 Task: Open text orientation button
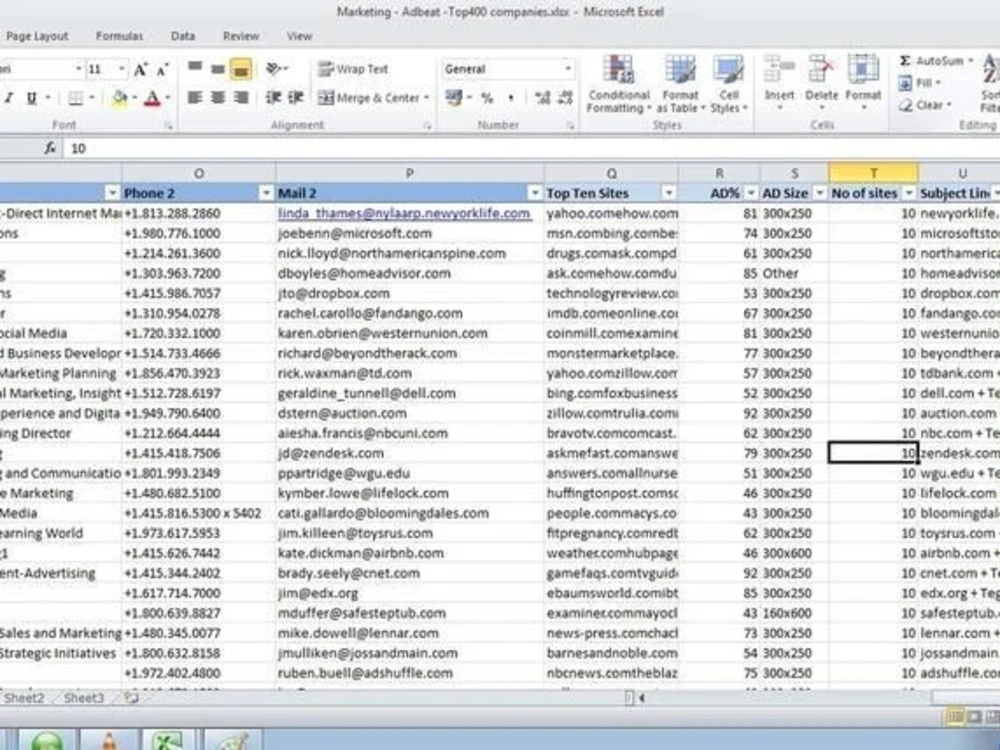tap(275, 68)
